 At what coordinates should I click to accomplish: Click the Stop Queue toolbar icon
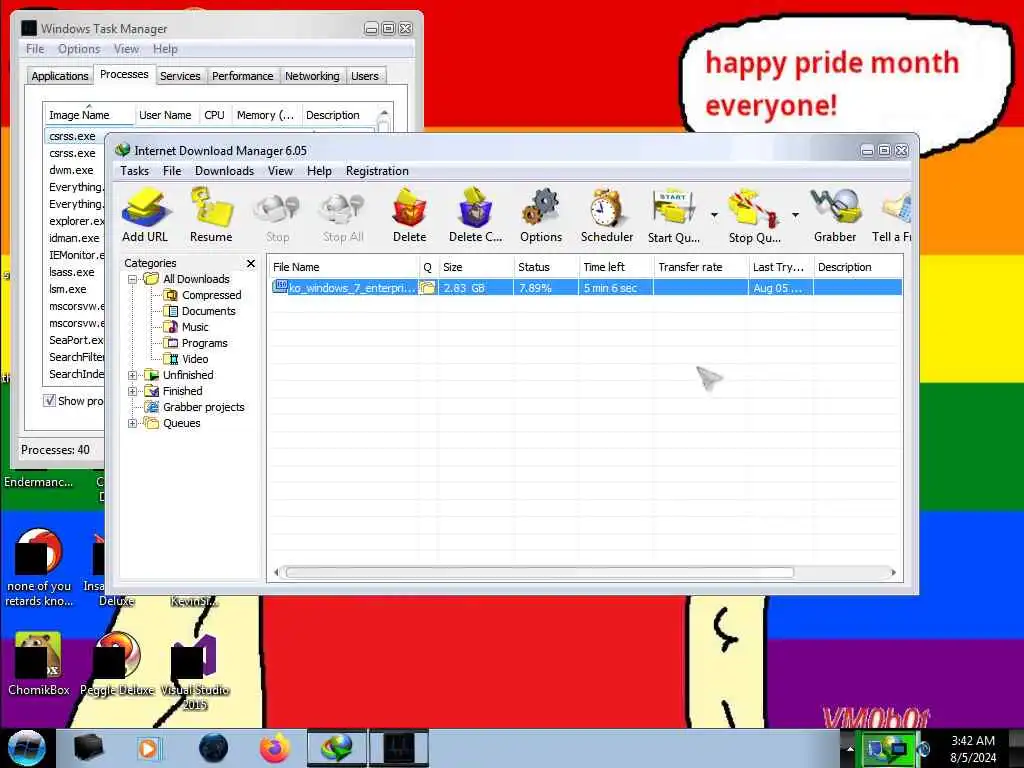tap(754, 216)
